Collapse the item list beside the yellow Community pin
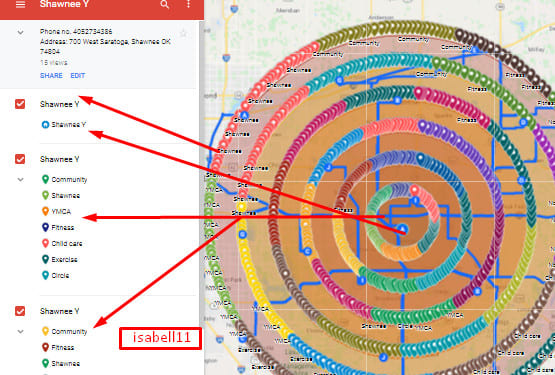Screen dimensions: 555x375 coord(21,331)
